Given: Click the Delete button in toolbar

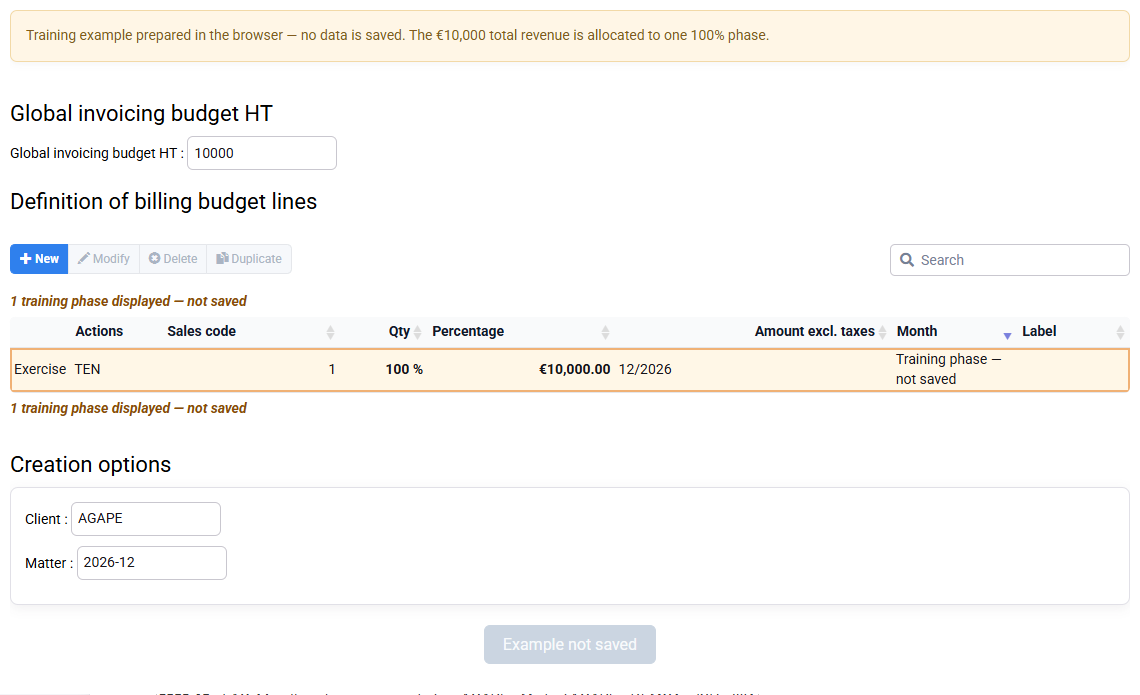Looking at the screenshot, I should (x=173, y=259).
